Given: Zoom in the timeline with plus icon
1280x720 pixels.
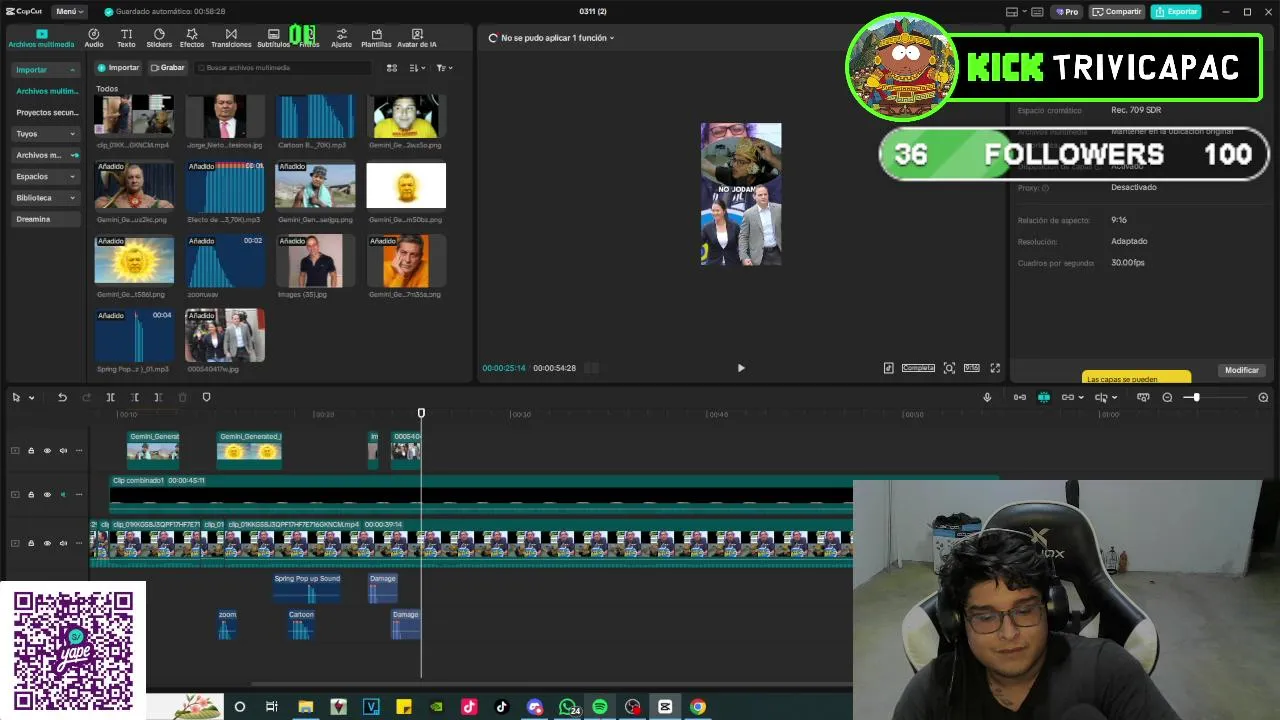Looking at the screenshot, I should pos(1263,397).
